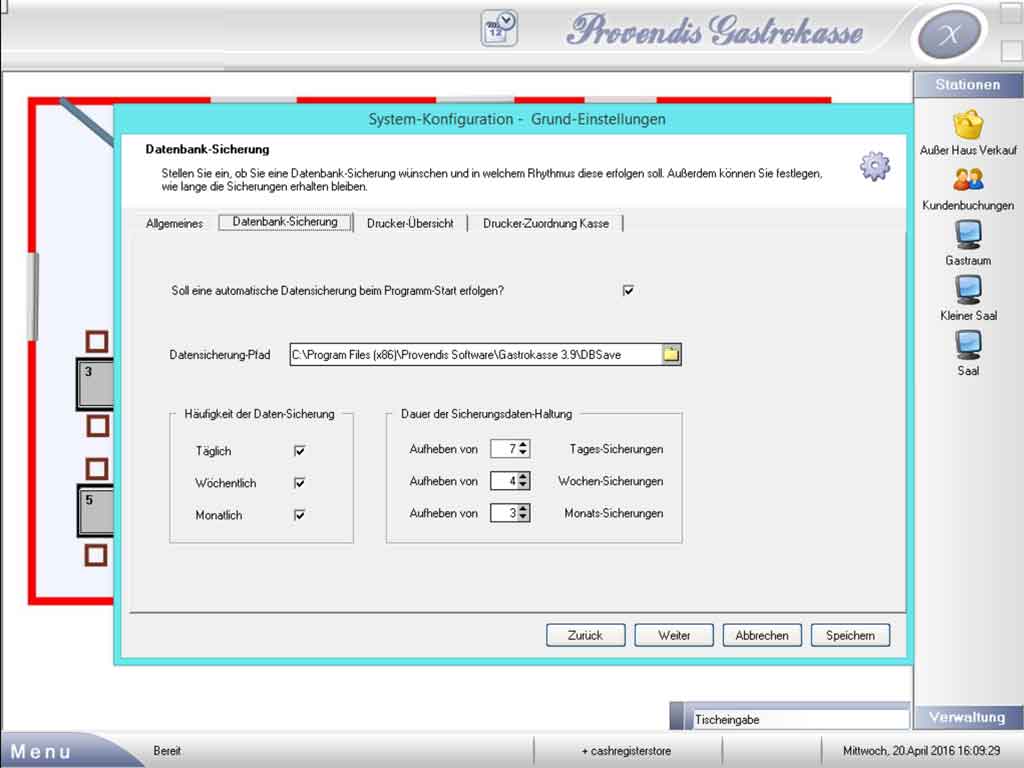Screen dimensions: 1024x768
Task: Click the round X exit button
Action: (950, 35)
